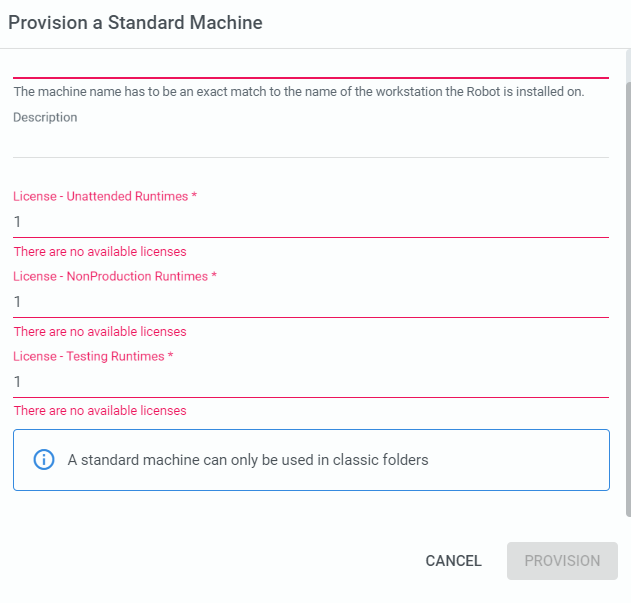This screenshot has width=631, height=603.
Task: Select the Testing Runtimes value field
Action: [x=311, y=382]
